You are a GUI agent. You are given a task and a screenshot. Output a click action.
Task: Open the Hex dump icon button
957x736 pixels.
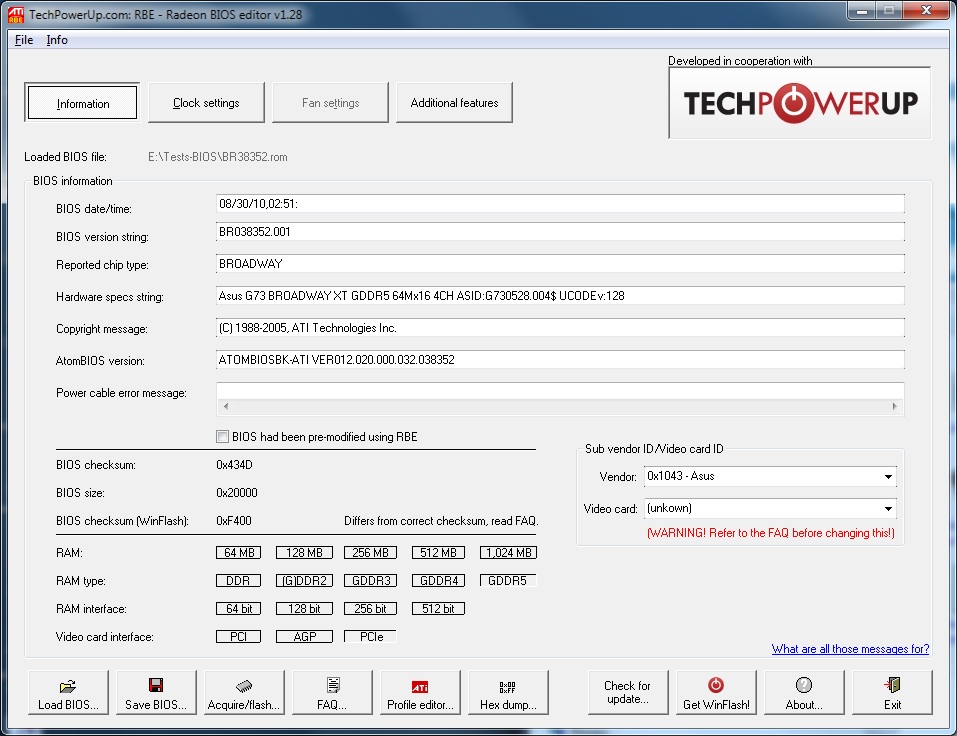[508, 687]
